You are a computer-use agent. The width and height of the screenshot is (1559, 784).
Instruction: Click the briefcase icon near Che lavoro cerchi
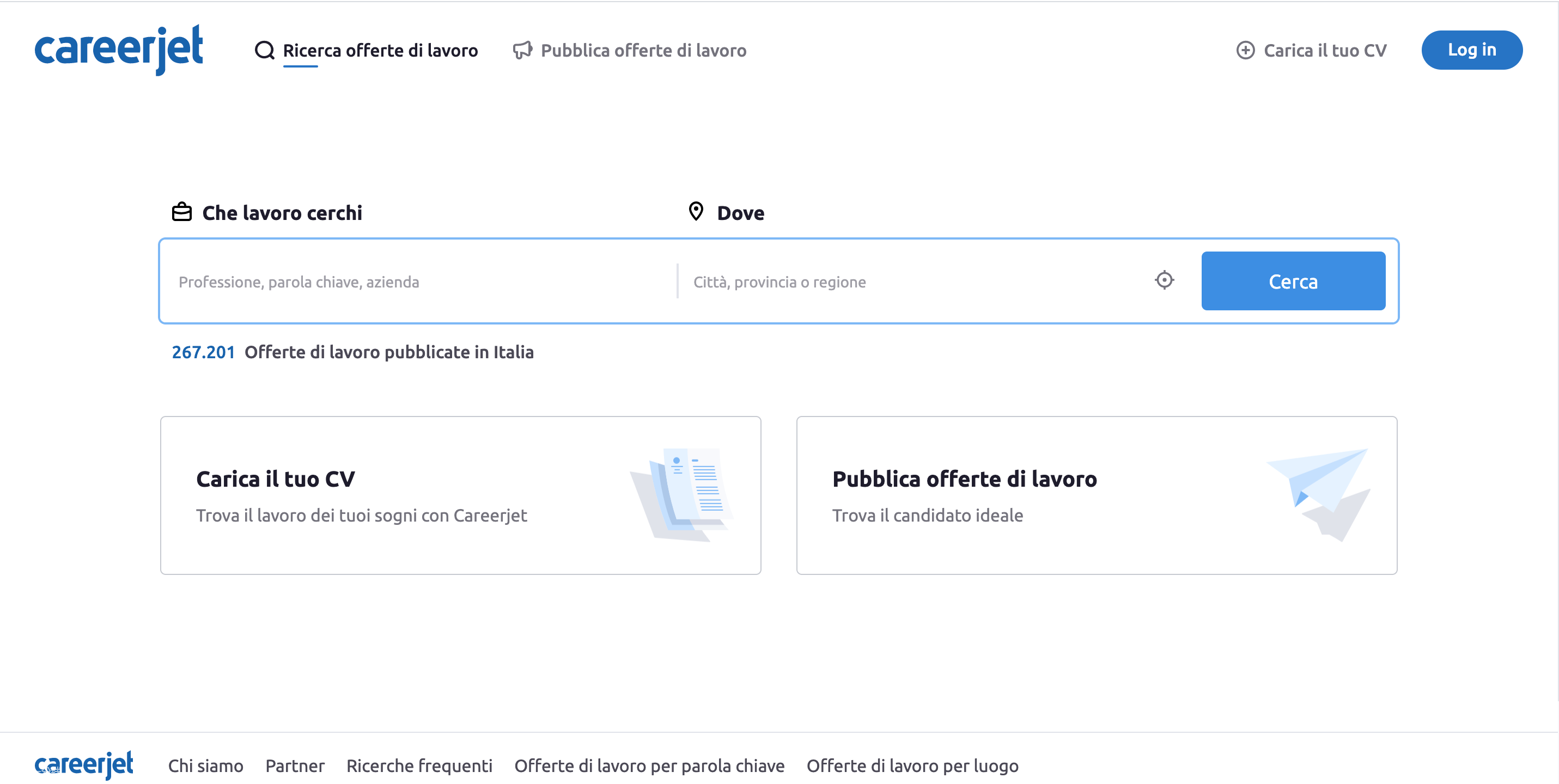[x=181, y=212]
